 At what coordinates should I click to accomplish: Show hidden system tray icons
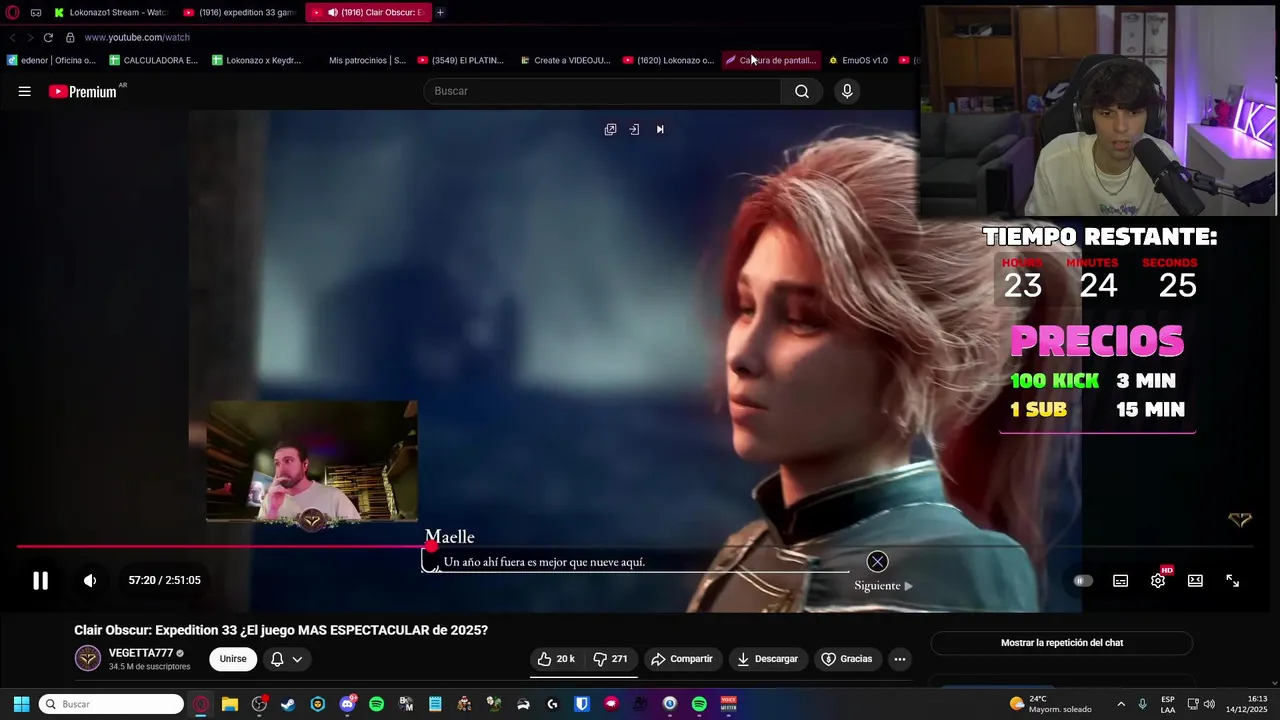(x=1120, y=704)
